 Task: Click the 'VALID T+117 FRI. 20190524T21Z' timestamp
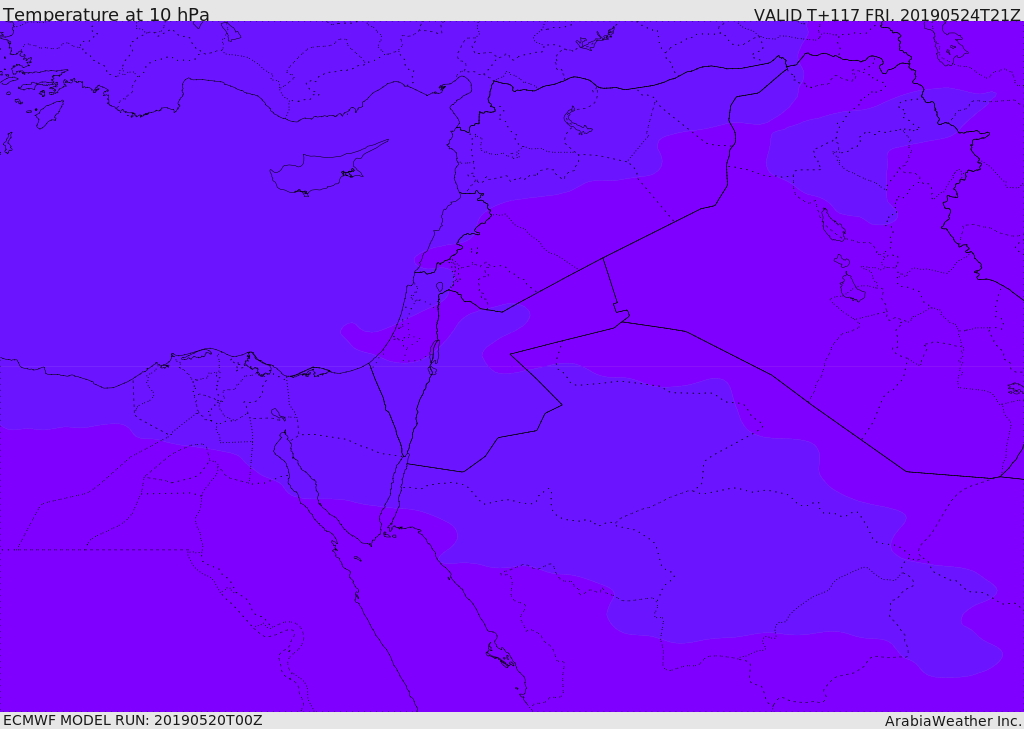(886, 15)
